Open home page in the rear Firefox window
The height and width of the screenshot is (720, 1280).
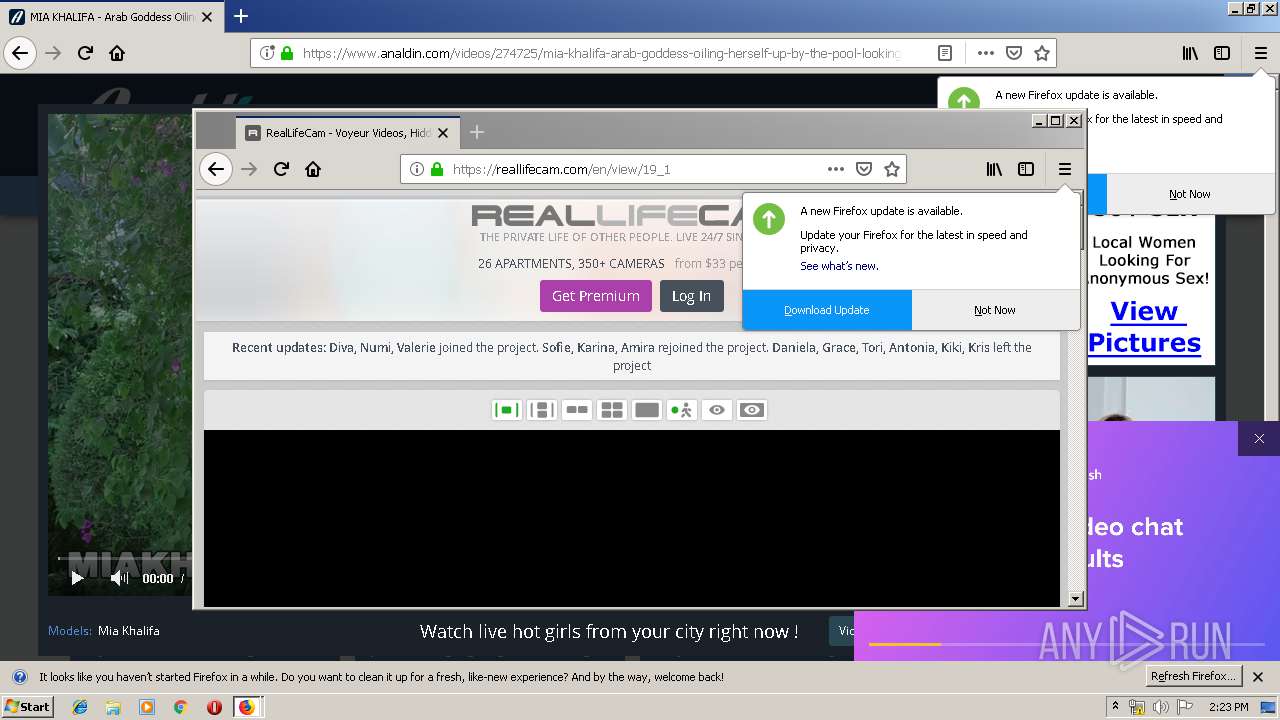point(117,53)
